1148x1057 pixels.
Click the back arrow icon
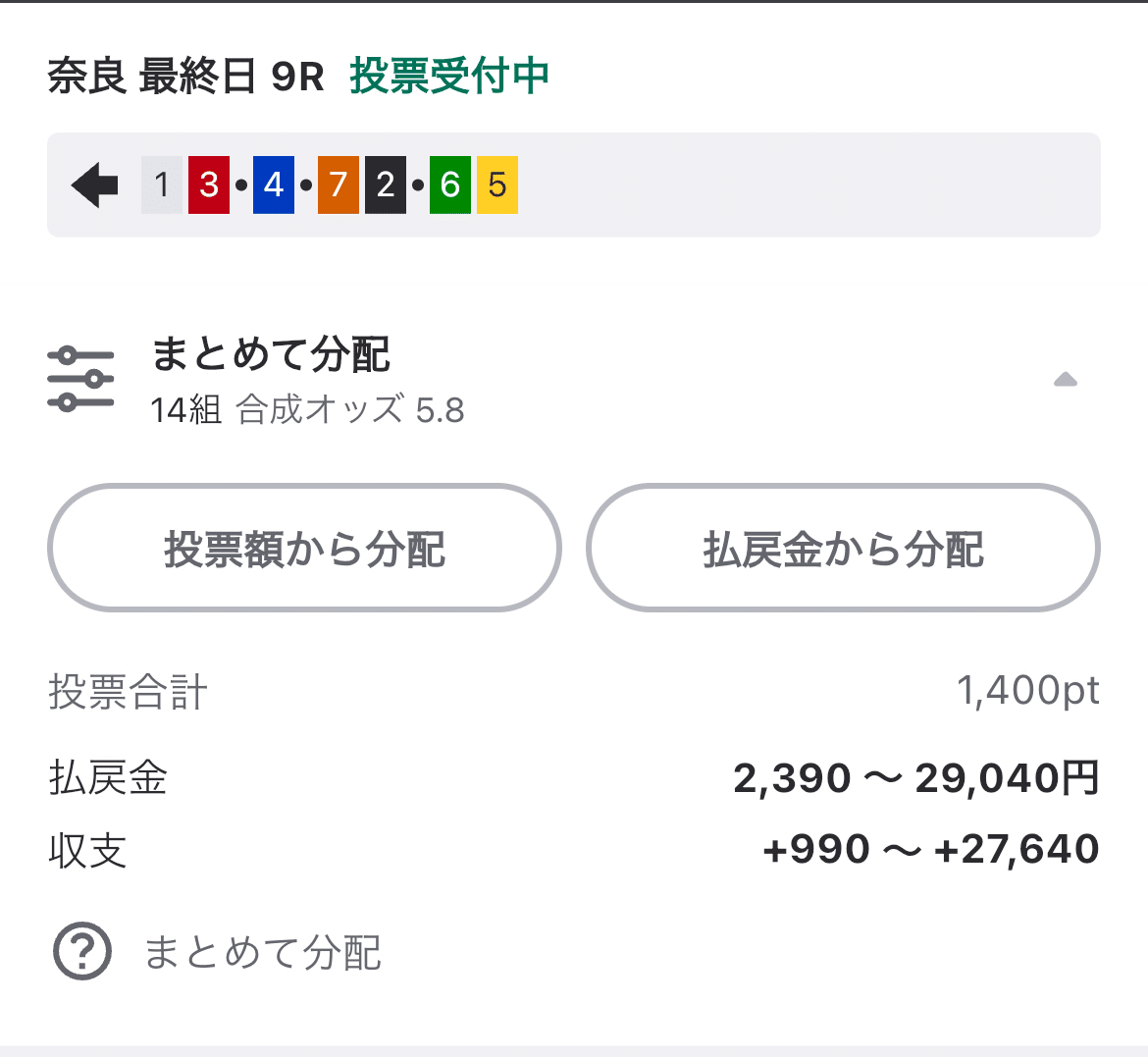click(92, 185)
